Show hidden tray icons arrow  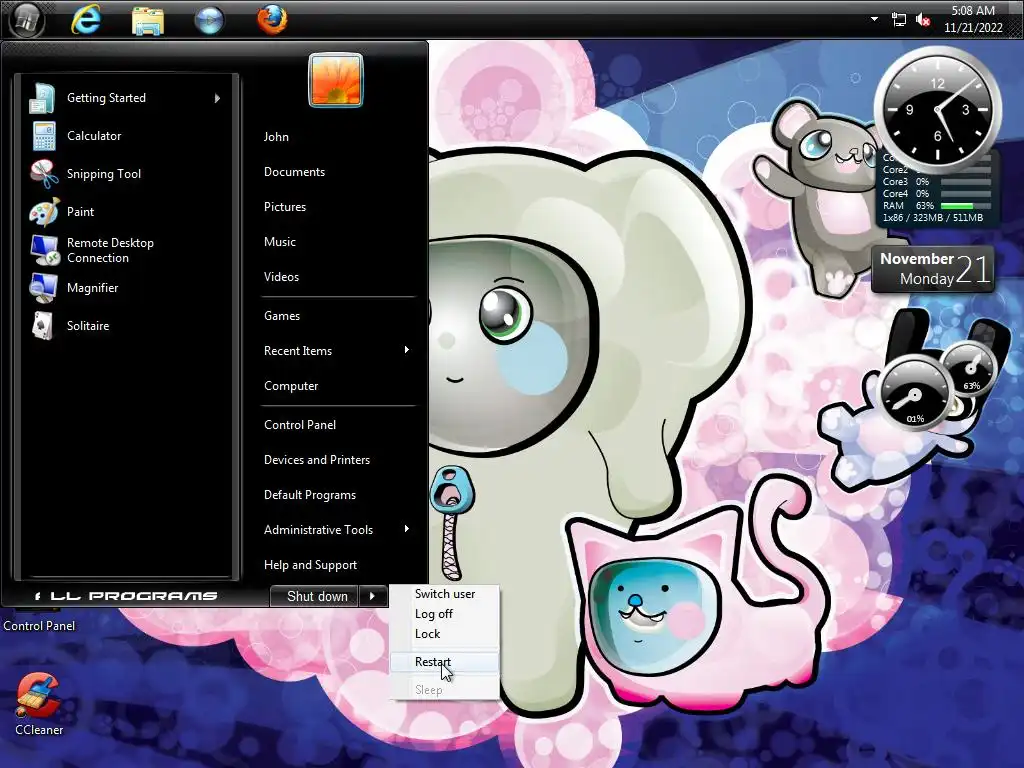[x=874, y=19]
